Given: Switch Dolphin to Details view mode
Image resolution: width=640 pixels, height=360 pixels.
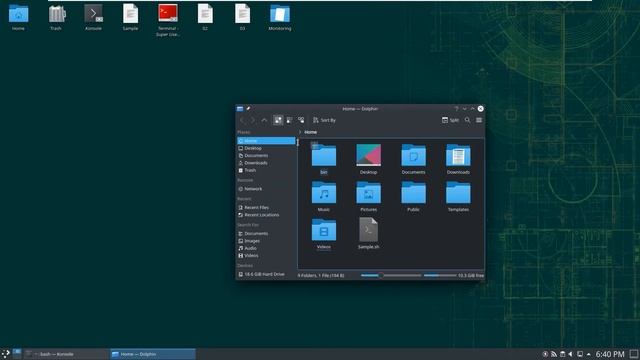Looking at the screenshot, I should (x=301, y=120).
